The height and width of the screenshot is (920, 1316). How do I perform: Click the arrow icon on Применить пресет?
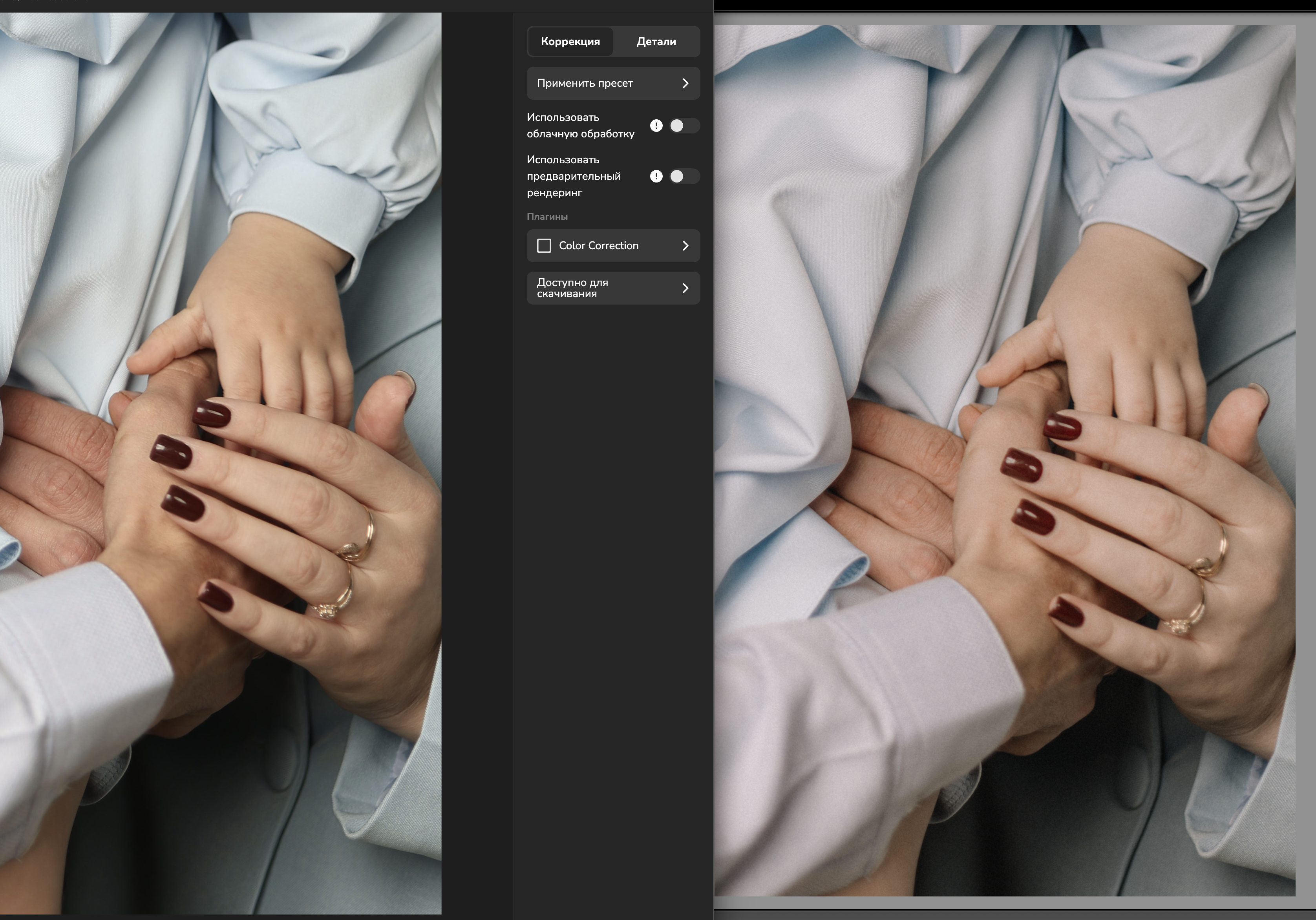[x=685, y=84]
